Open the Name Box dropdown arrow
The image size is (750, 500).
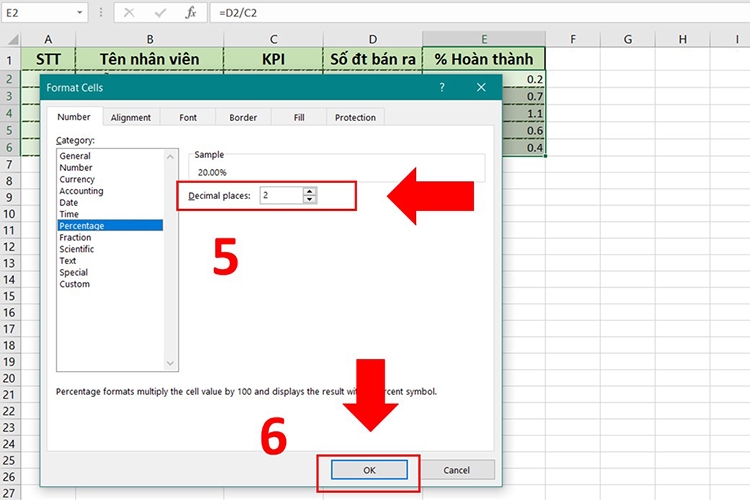[x=79, y=12]
